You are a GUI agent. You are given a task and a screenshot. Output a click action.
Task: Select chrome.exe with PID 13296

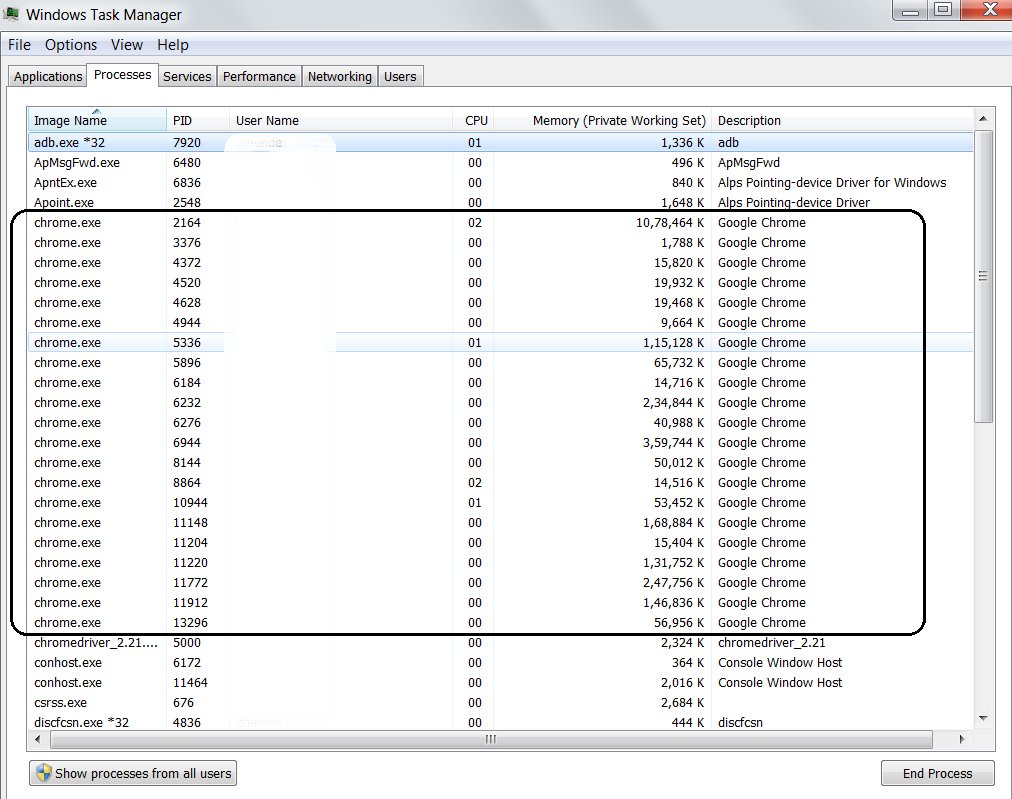point(500,623)
